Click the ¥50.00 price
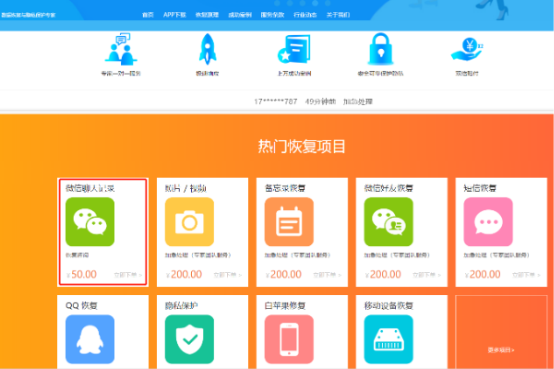This screenshot has width=554, height=369. coord(81,274)
